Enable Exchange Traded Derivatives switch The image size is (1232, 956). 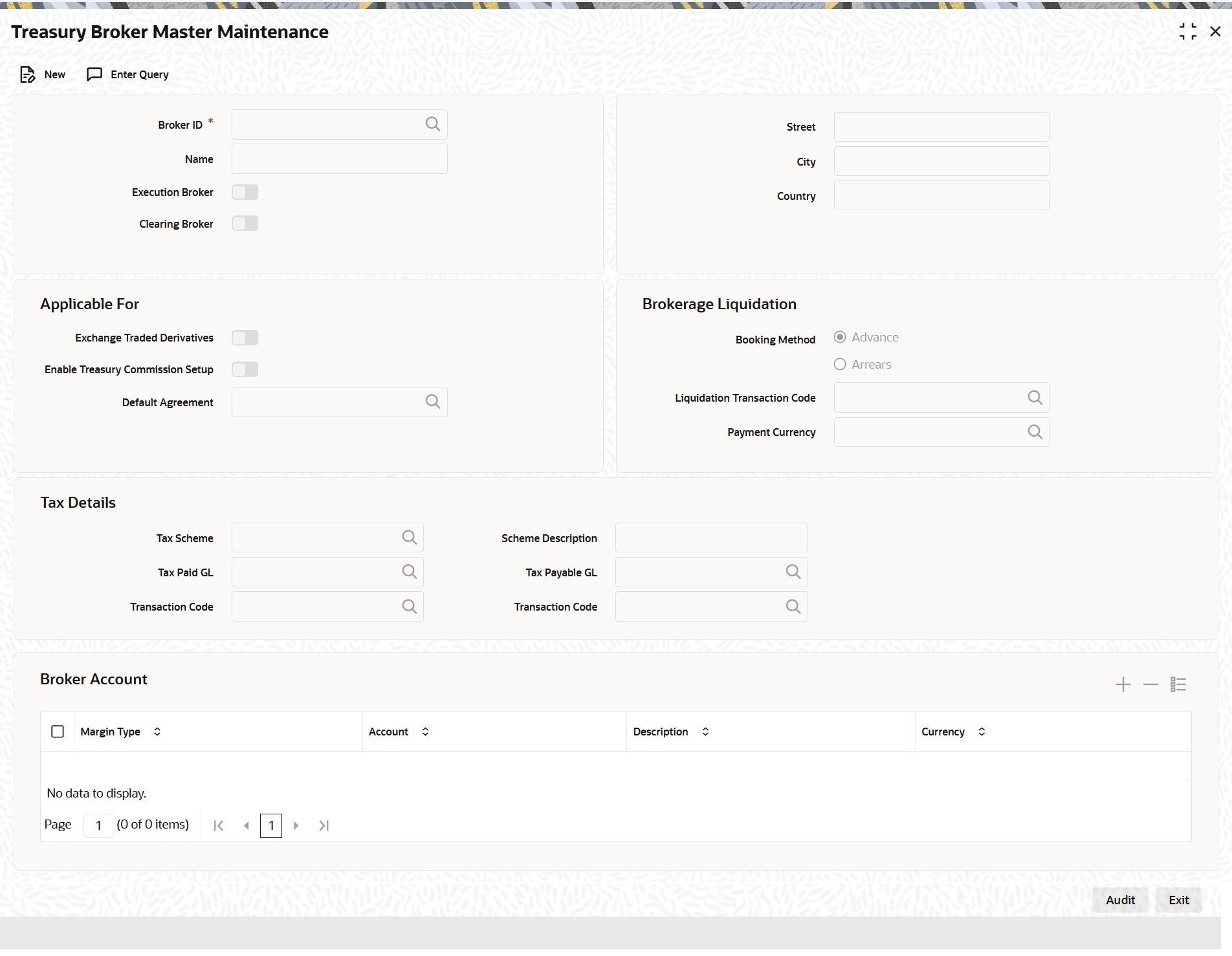(x=245, y=338)
